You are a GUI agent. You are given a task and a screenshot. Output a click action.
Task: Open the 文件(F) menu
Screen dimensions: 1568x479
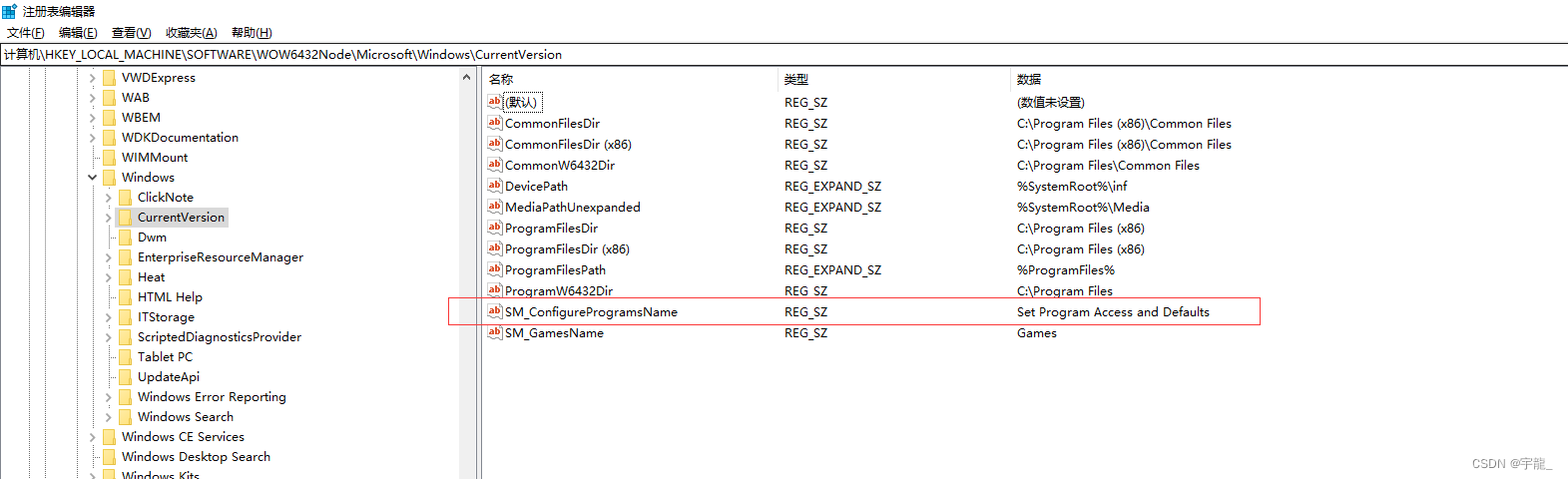coord(25,33)
